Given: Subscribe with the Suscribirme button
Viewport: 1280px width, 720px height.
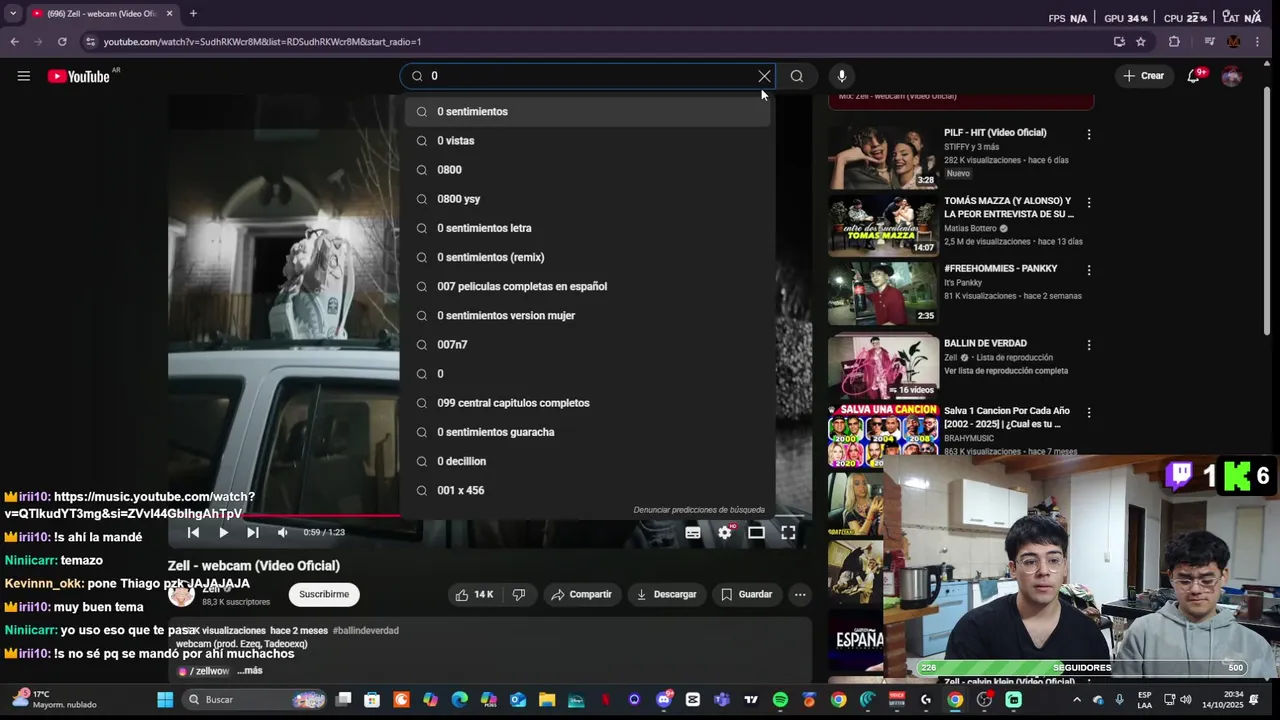Looking at the screenshot, I should pyautogui.click(x=324, y=595).
